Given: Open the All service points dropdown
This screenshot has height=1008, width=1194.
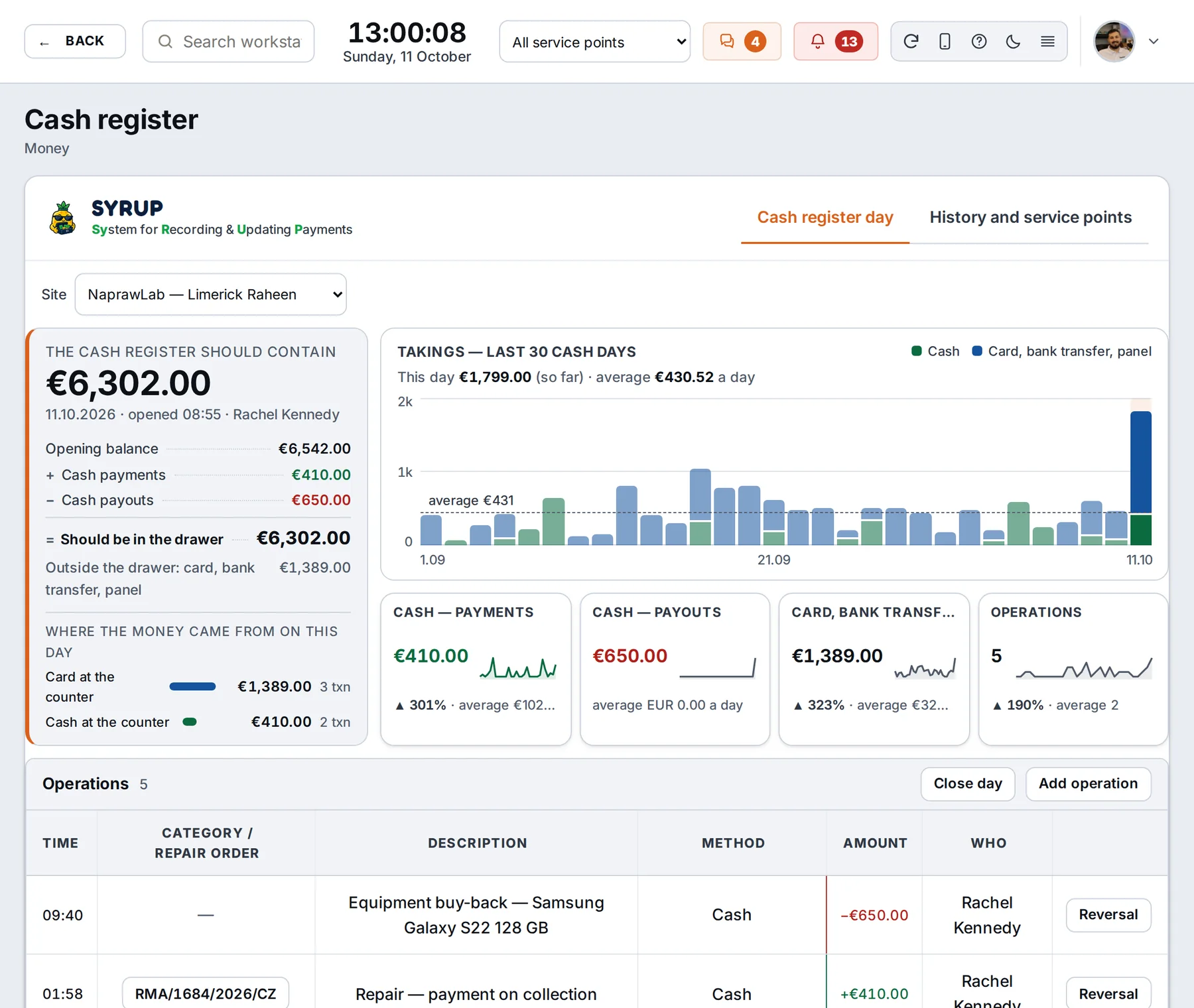Looking at the screenshot, I should (x=595, y=42).
